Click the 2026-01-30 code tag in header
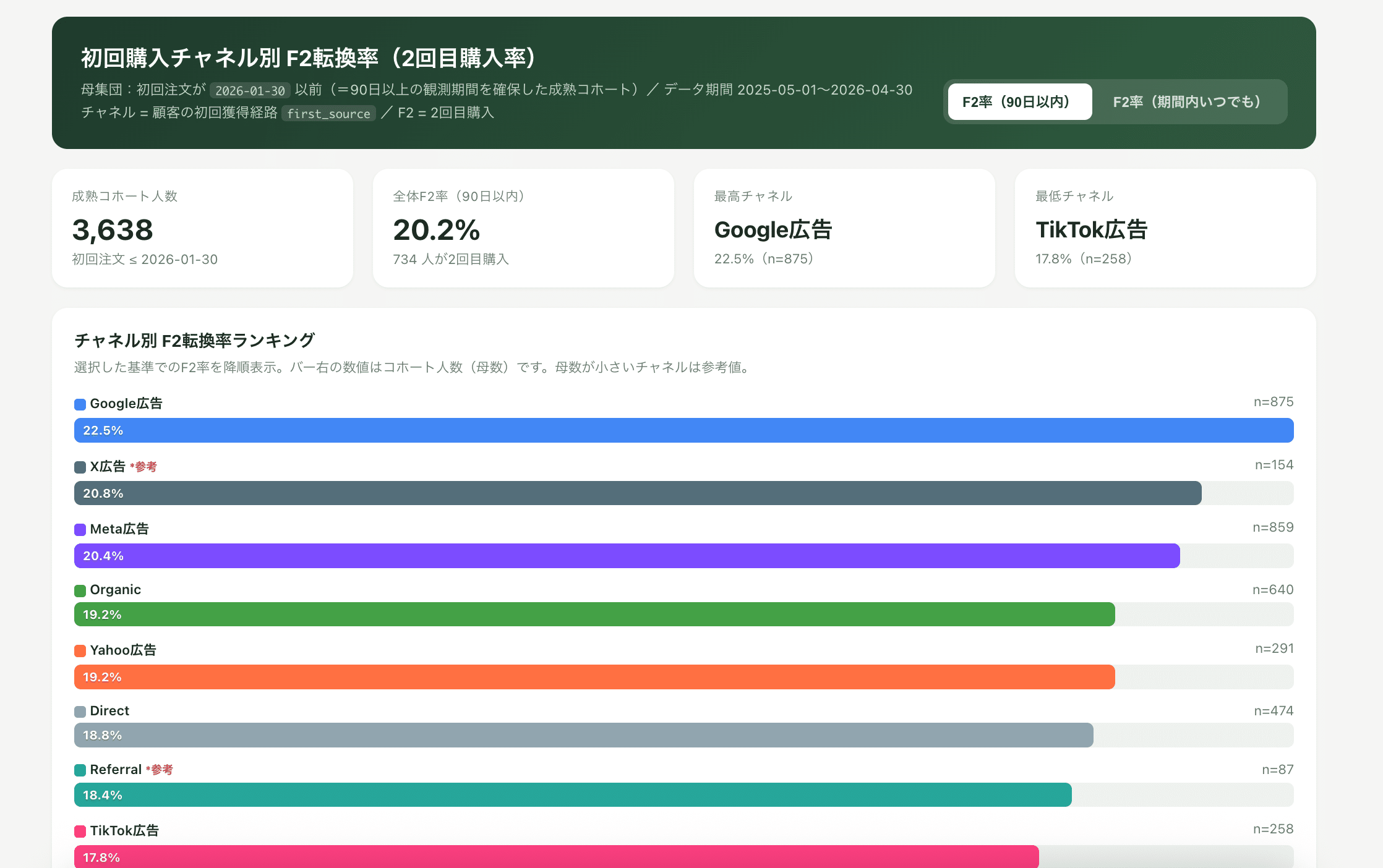Screen dimensions: 1383x868 click(x=250, y=90)
